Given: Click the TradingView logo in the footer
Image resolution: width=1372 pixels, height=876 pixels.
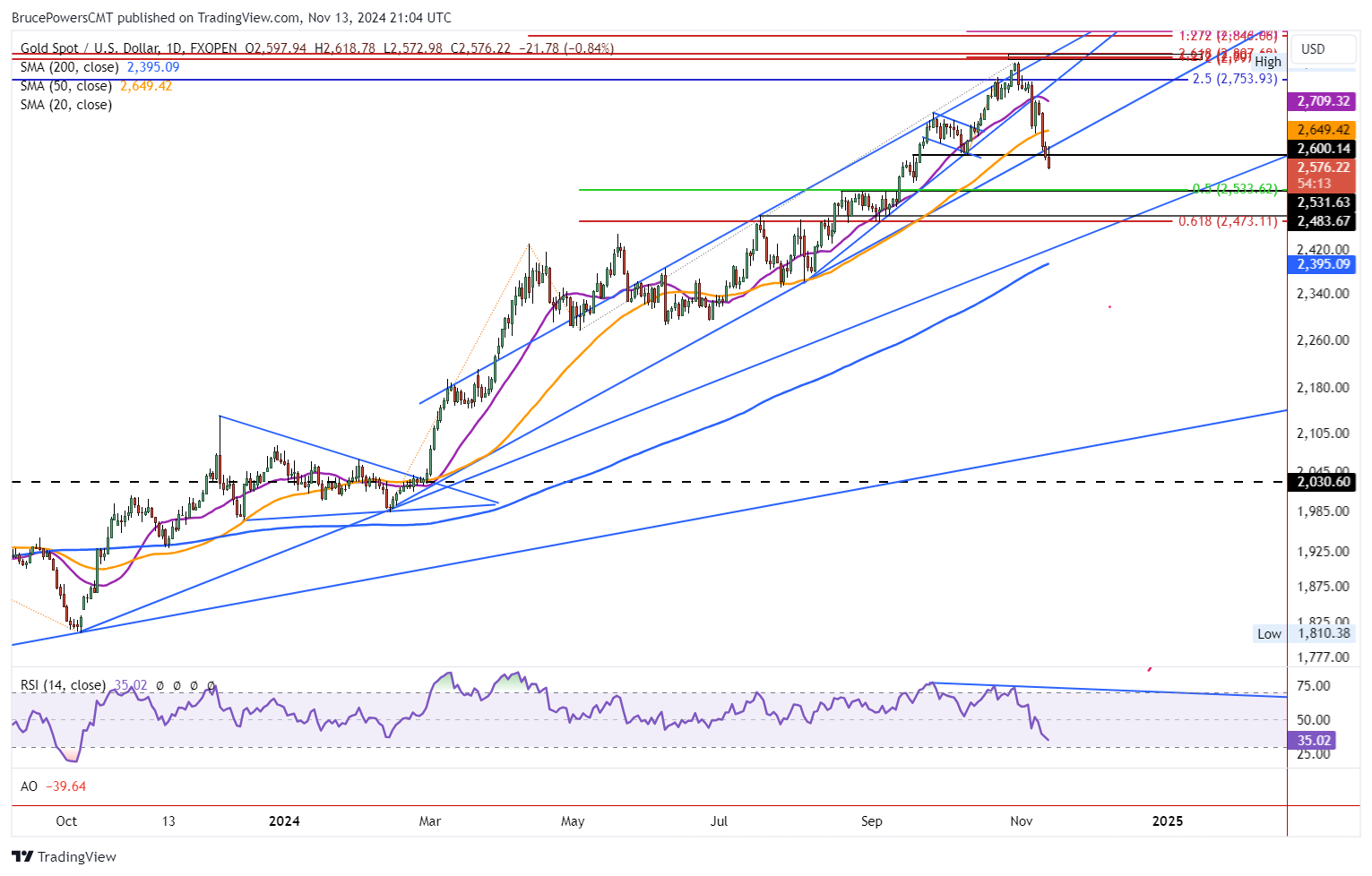Looking at the screenshot, I should click(63, 856).
